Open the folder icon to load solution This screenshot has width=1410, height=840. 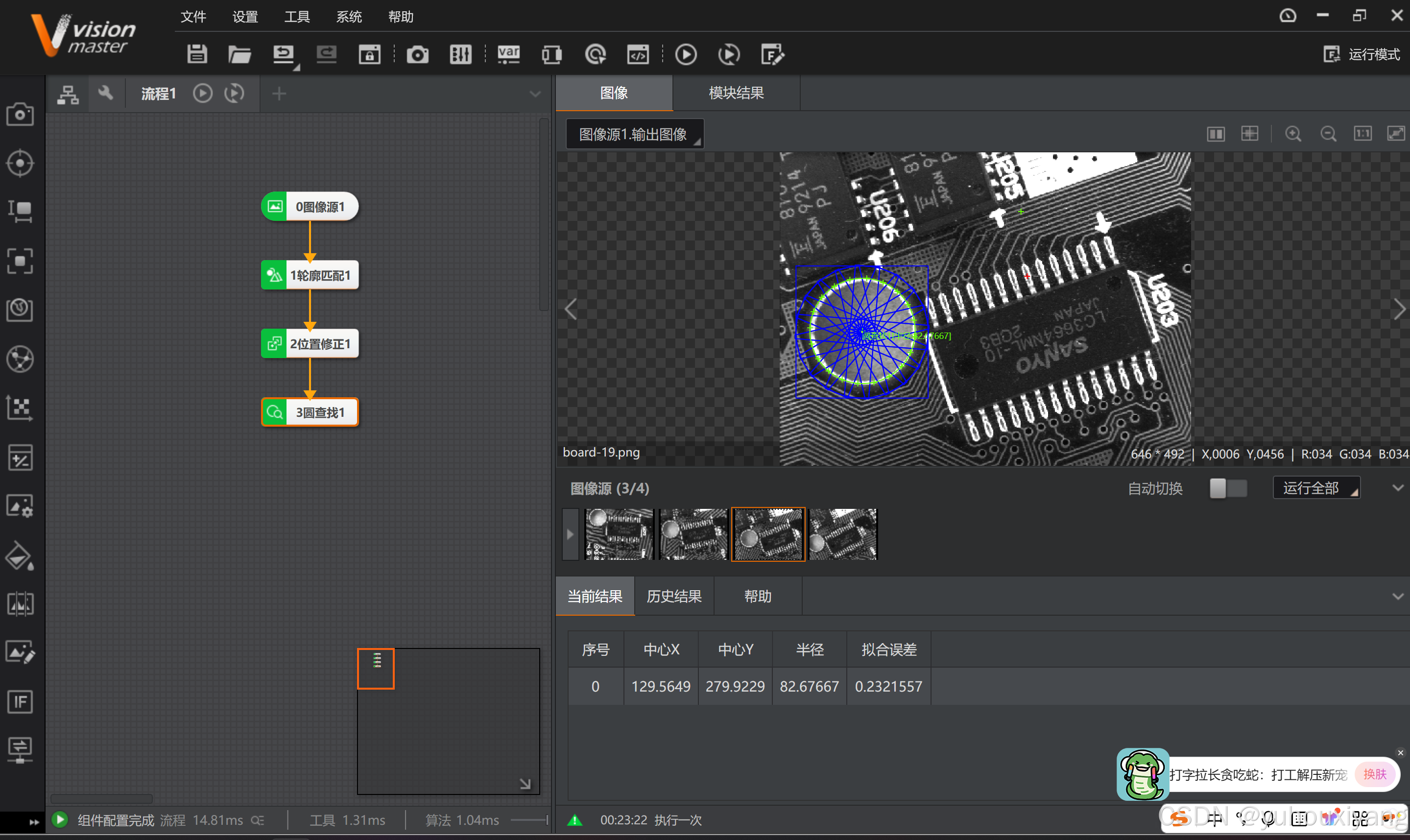pos(239,54)
